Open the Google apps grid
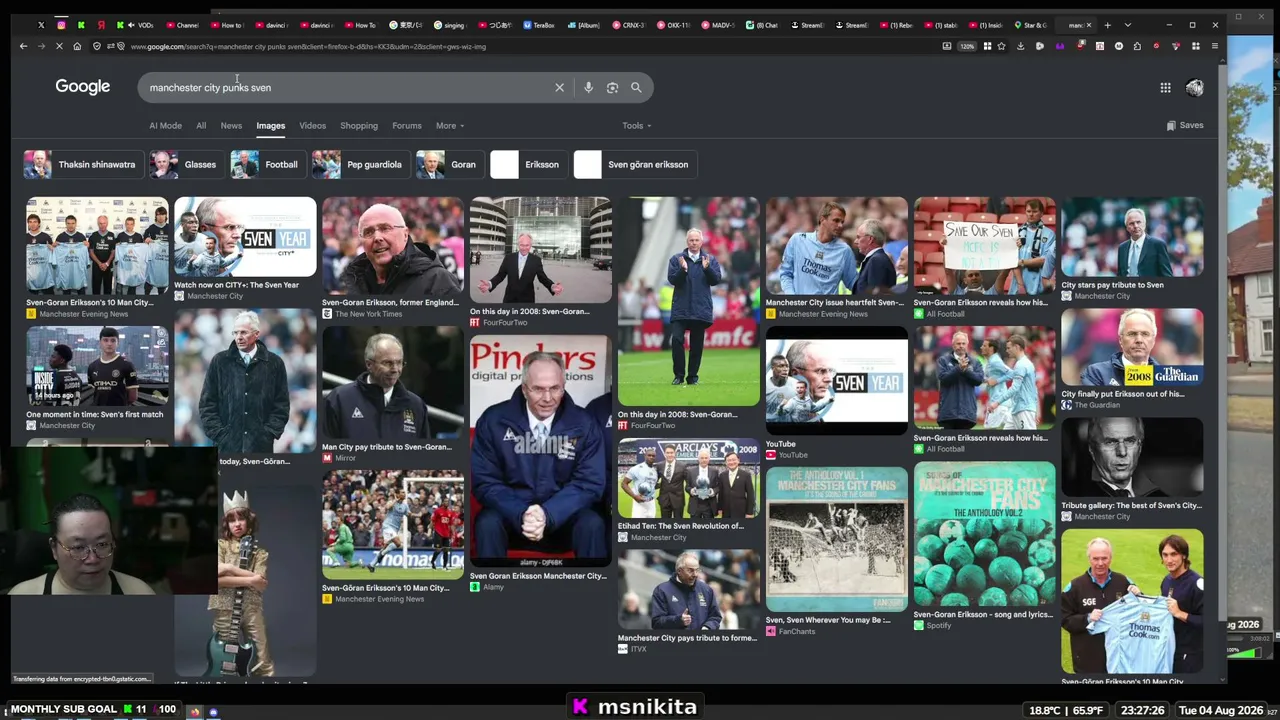 (x=1165, y=88)
